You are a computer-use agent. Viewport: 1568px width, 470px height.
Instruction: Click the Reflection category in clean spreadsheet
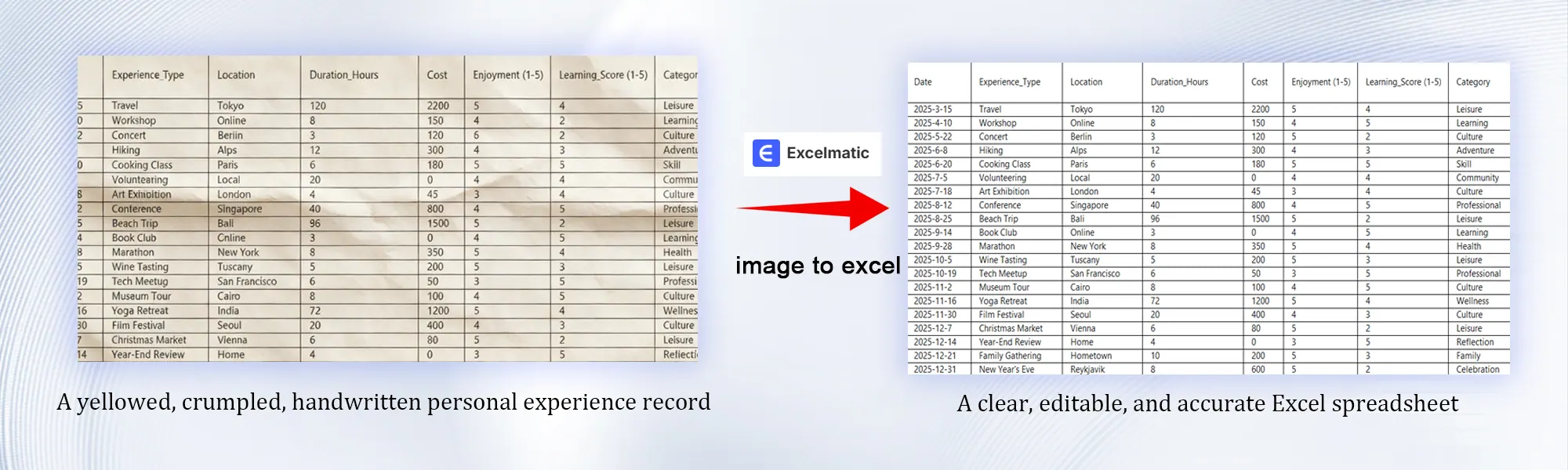click(1475, 342)
